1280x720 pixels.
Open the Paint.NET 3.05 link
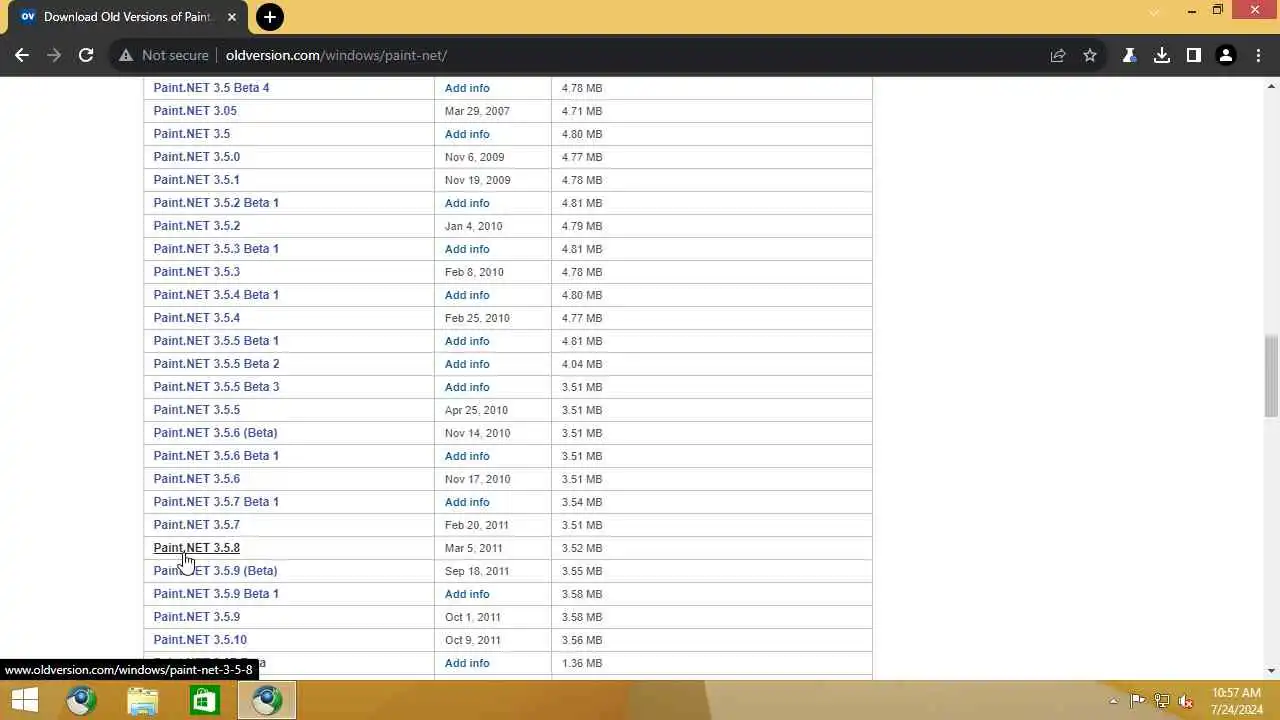click(x=195, y=111)
